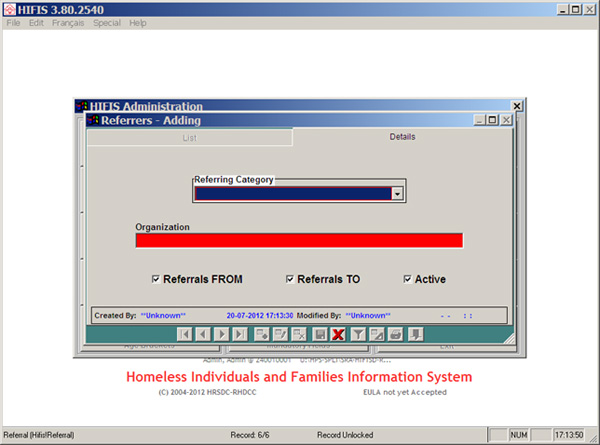Switch to the List tab

click(x=189, y=137)
